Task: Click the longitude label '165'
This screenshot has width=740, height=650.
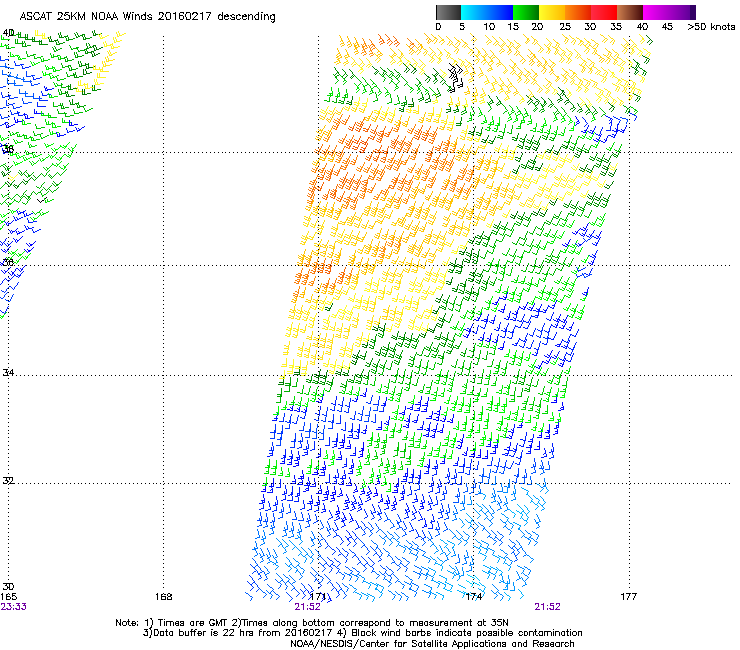Action: coord(8,597)
